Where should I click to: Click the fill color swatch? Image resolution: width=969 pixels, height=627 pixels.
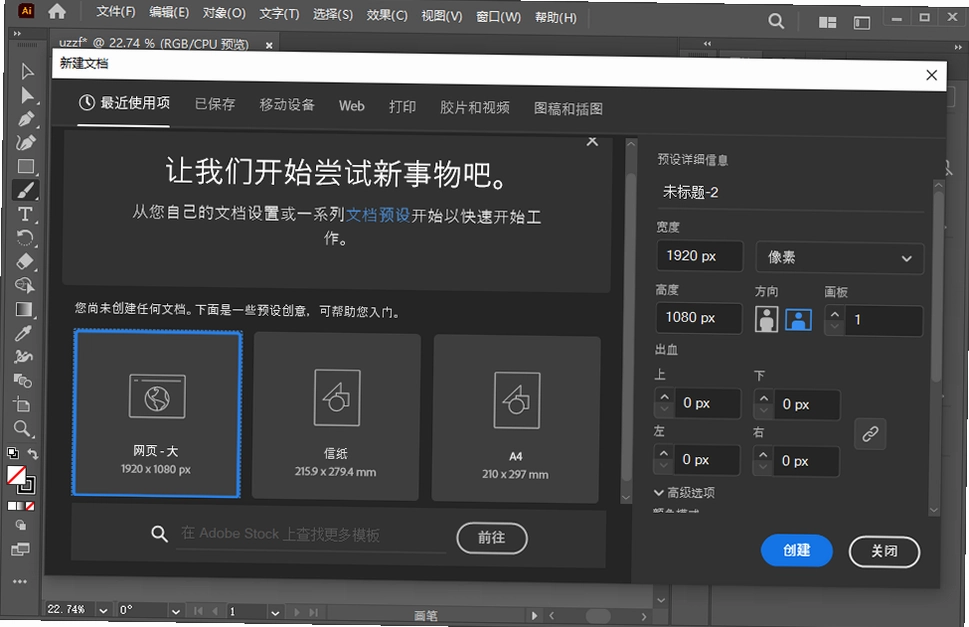15,476
